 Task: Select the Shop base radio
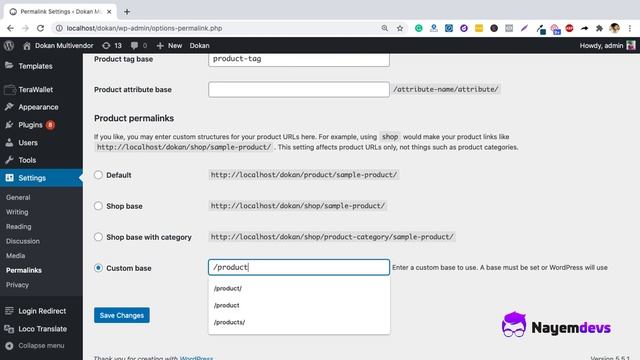[98, 206]
